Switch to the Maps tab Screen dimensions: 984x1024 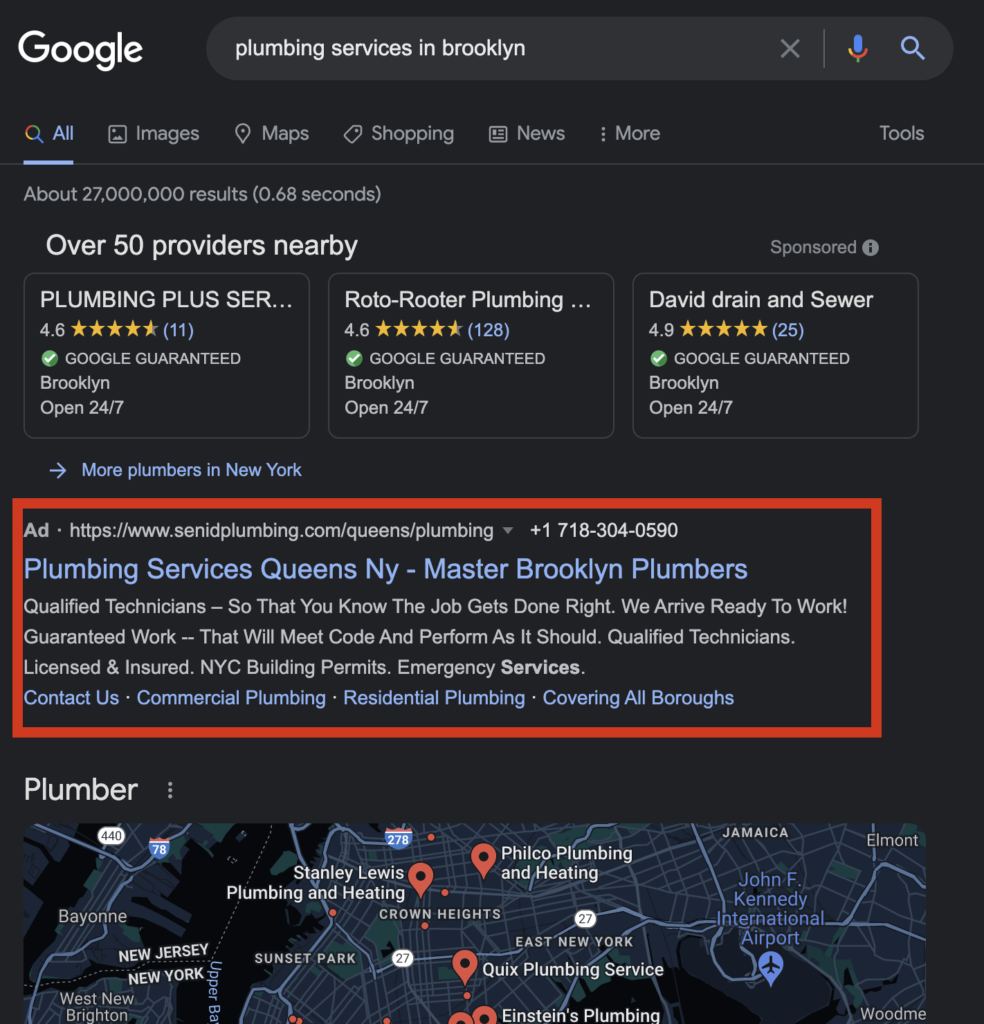coord(272,134)
